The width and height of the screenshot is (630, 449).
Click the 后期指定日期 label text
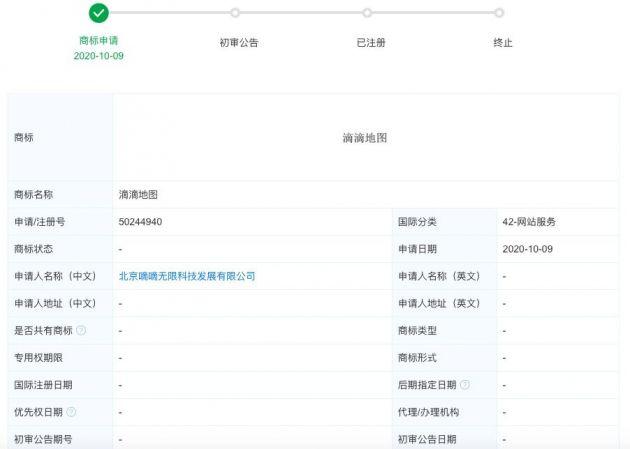pyautogui.click(x=427, y=385)
